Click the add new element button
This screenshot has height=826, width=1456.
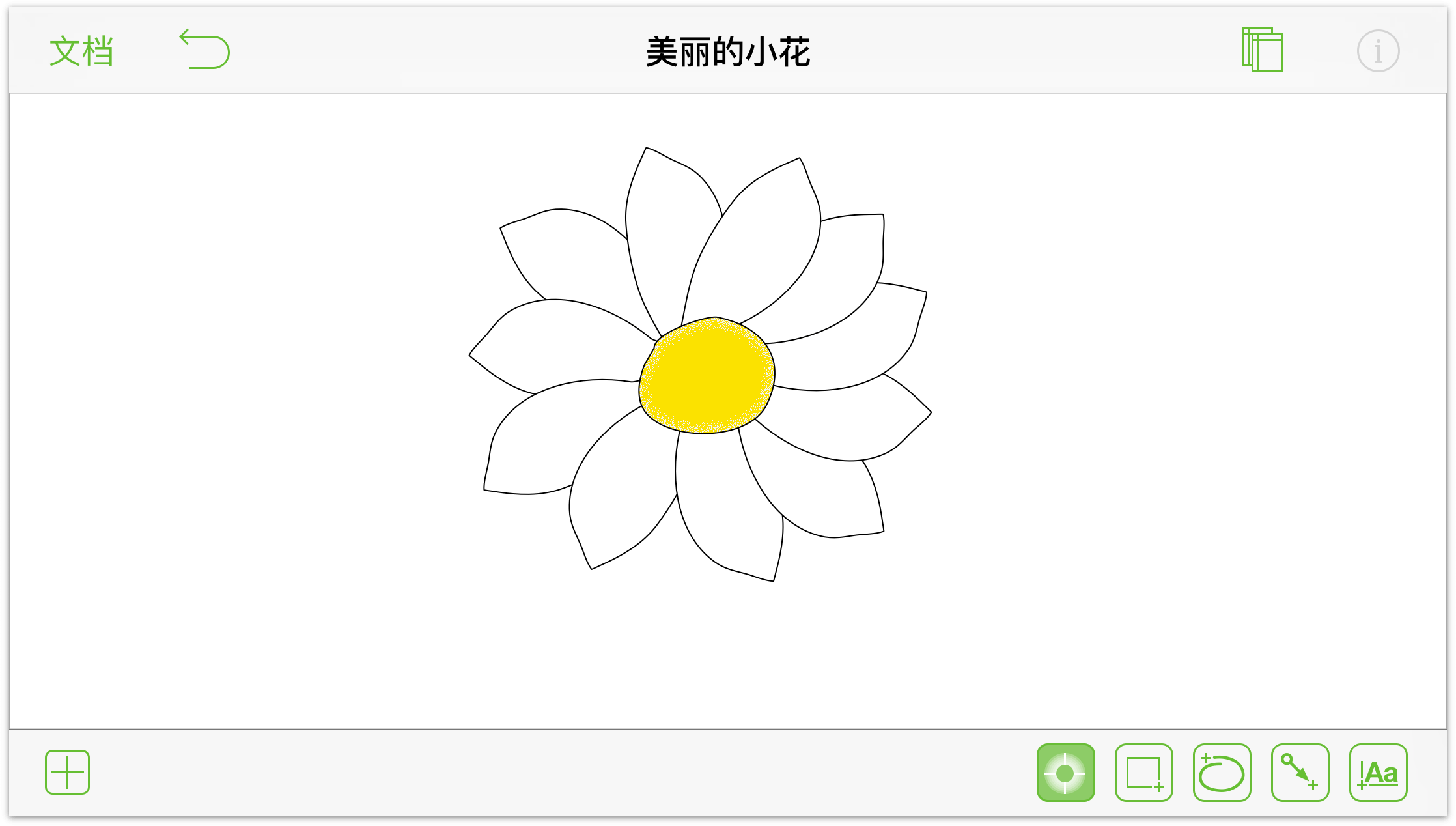click(x=65, y=772)
